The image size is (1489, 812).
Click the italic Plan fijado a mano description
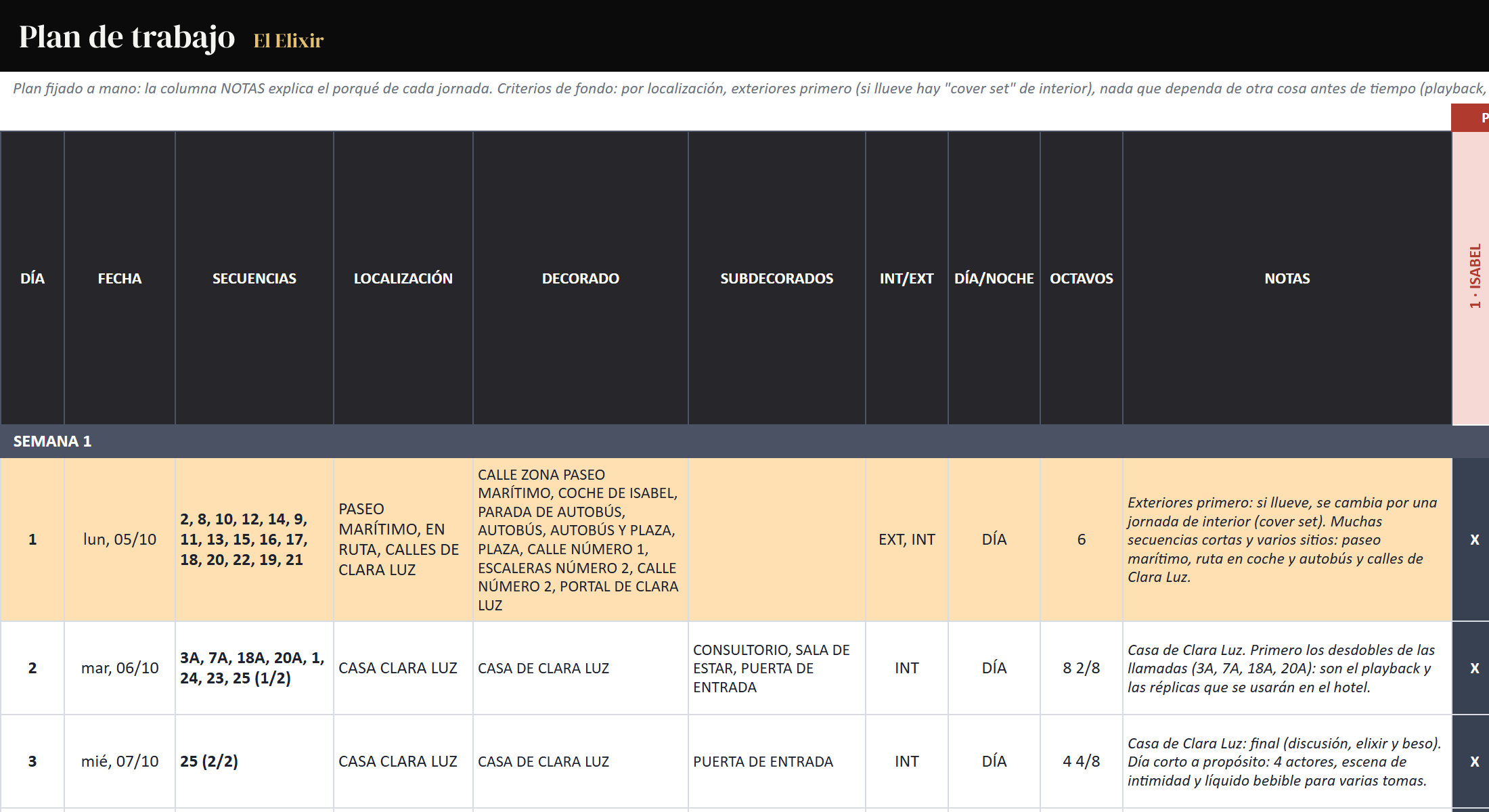click(750, 89)
